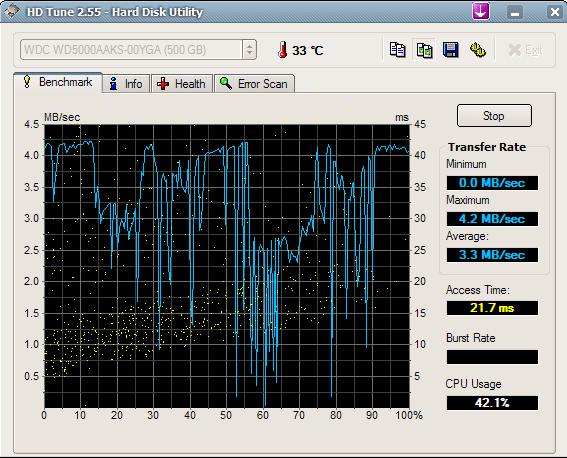
Task: Stop the running benchmark
Action: 494,116
